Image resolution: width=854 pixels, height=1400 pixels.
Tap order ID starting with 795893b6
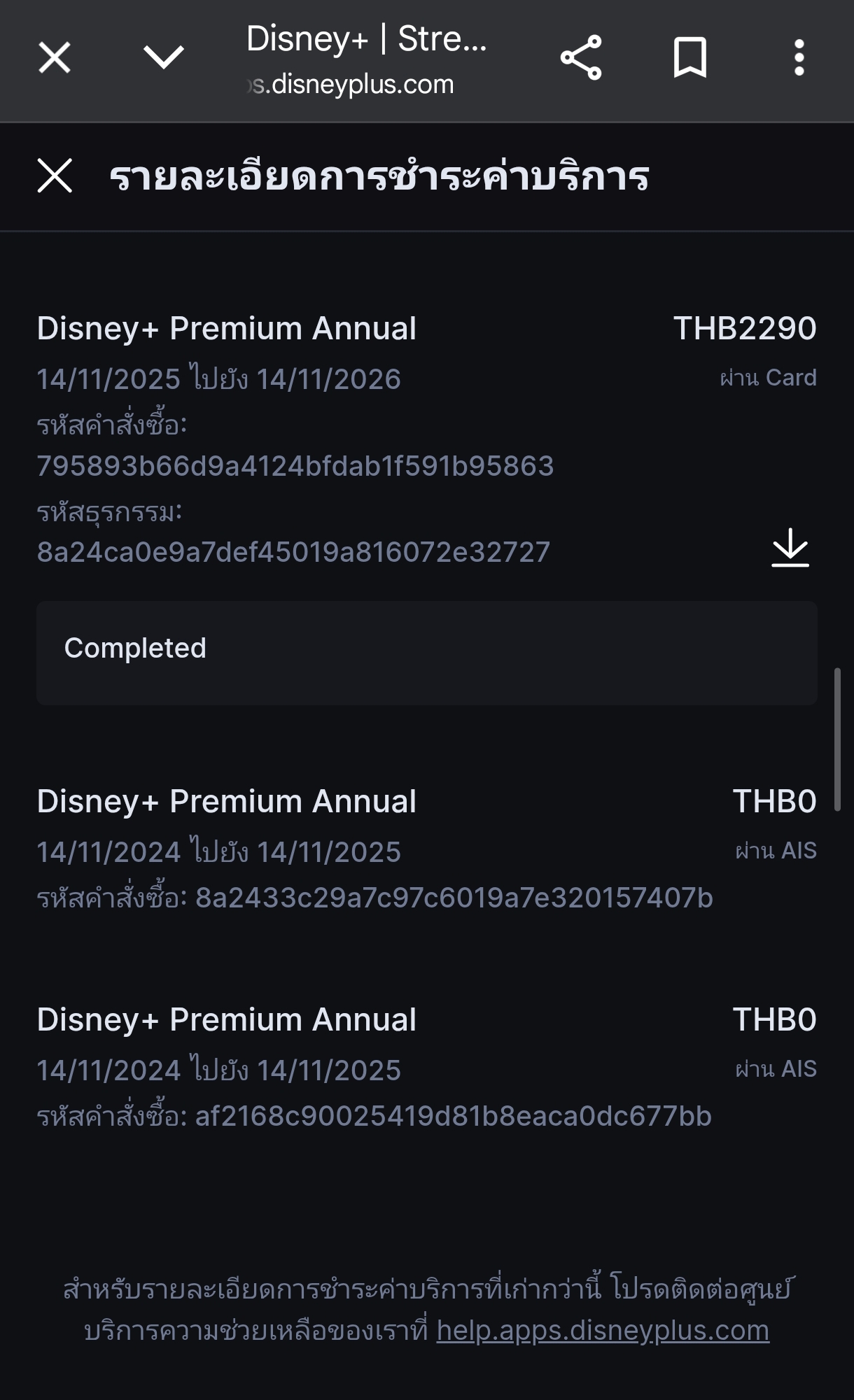coord(295,466)
